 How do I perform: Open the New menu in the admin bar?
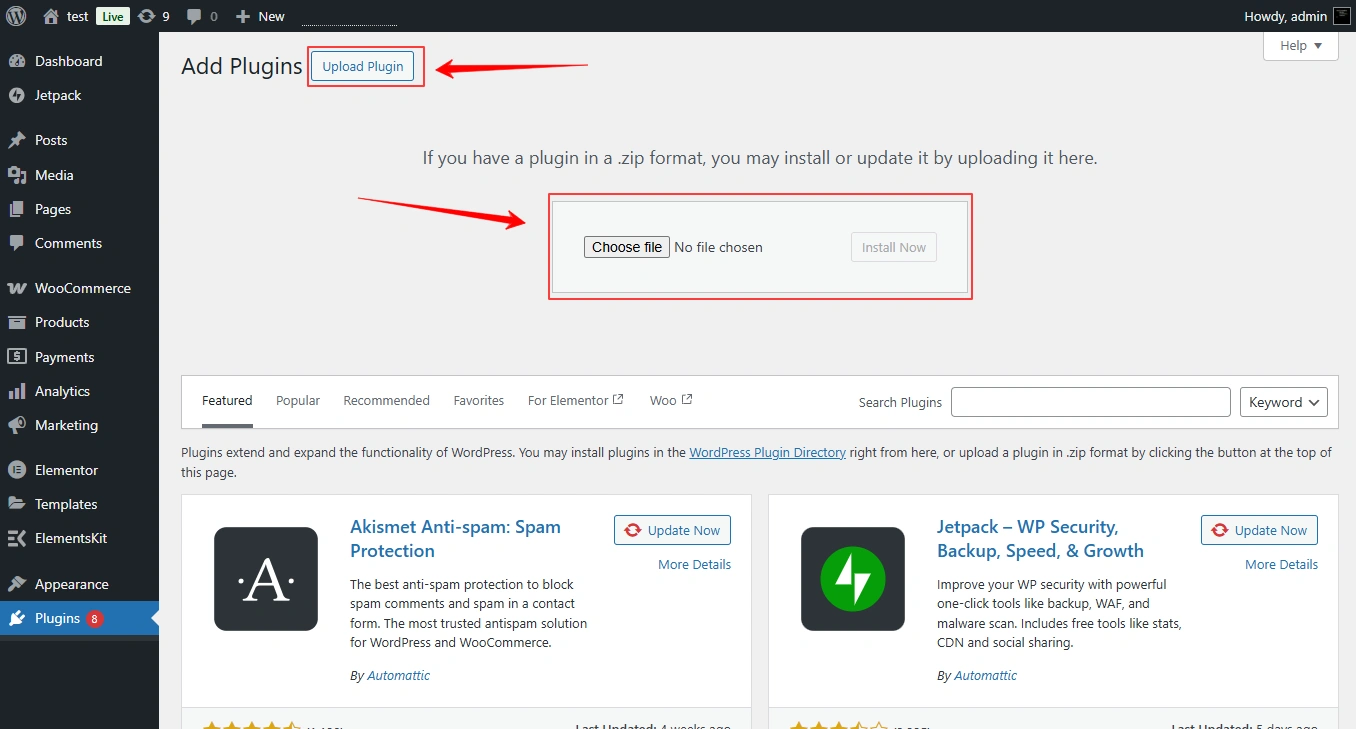[x=259, y=15]
